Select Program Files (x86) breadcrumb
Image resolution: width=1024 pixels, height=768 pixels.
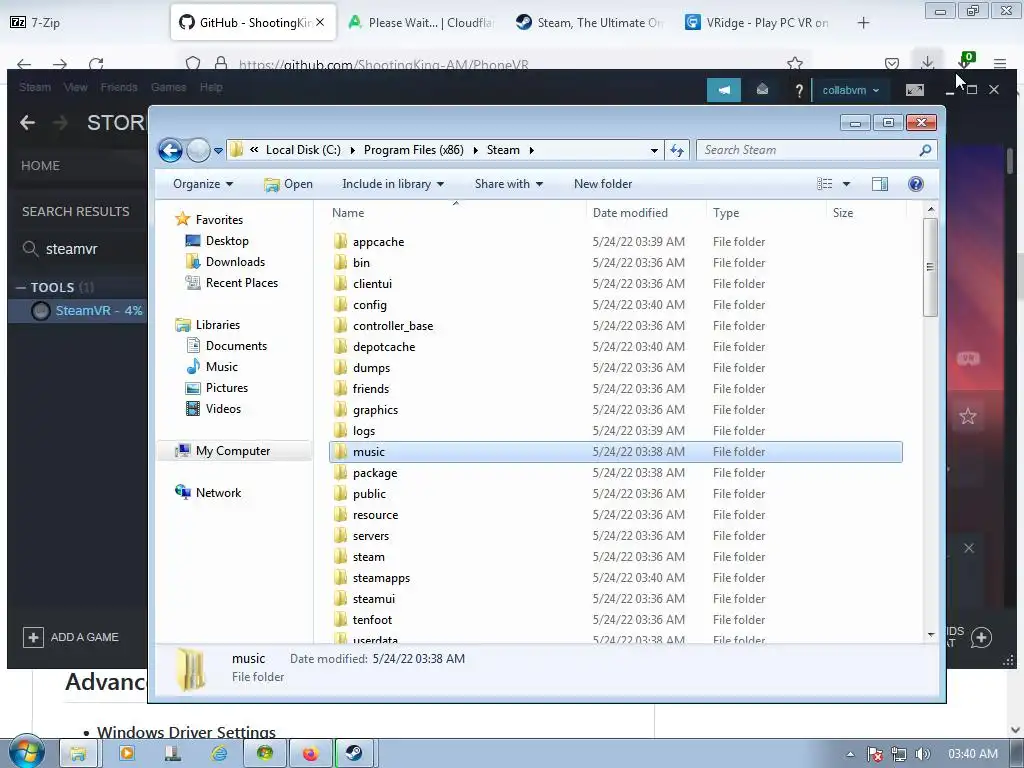(x=413, y=150)
